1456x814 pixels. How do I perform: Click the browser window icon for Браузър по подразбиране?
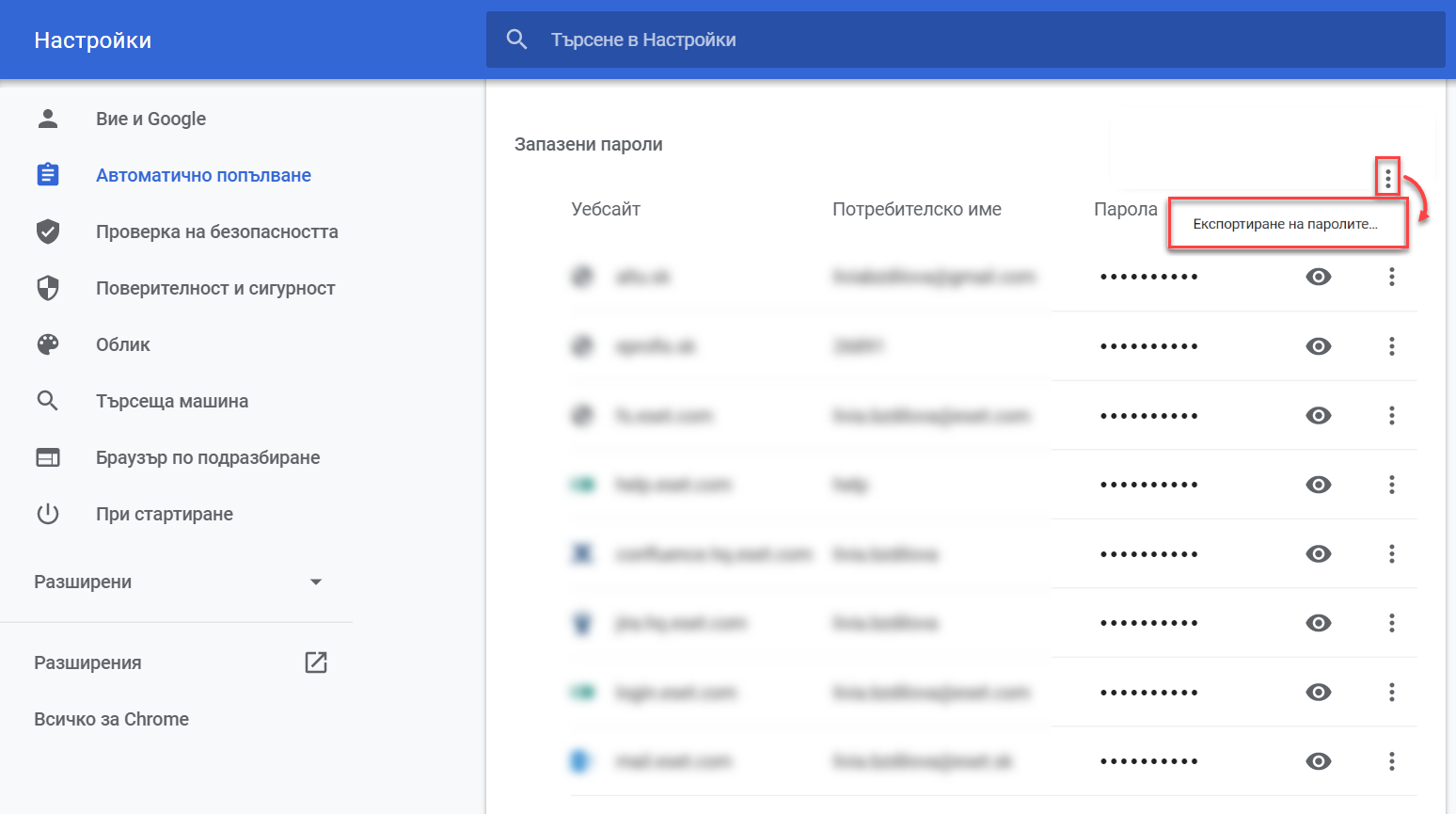(x=48, y=457)
